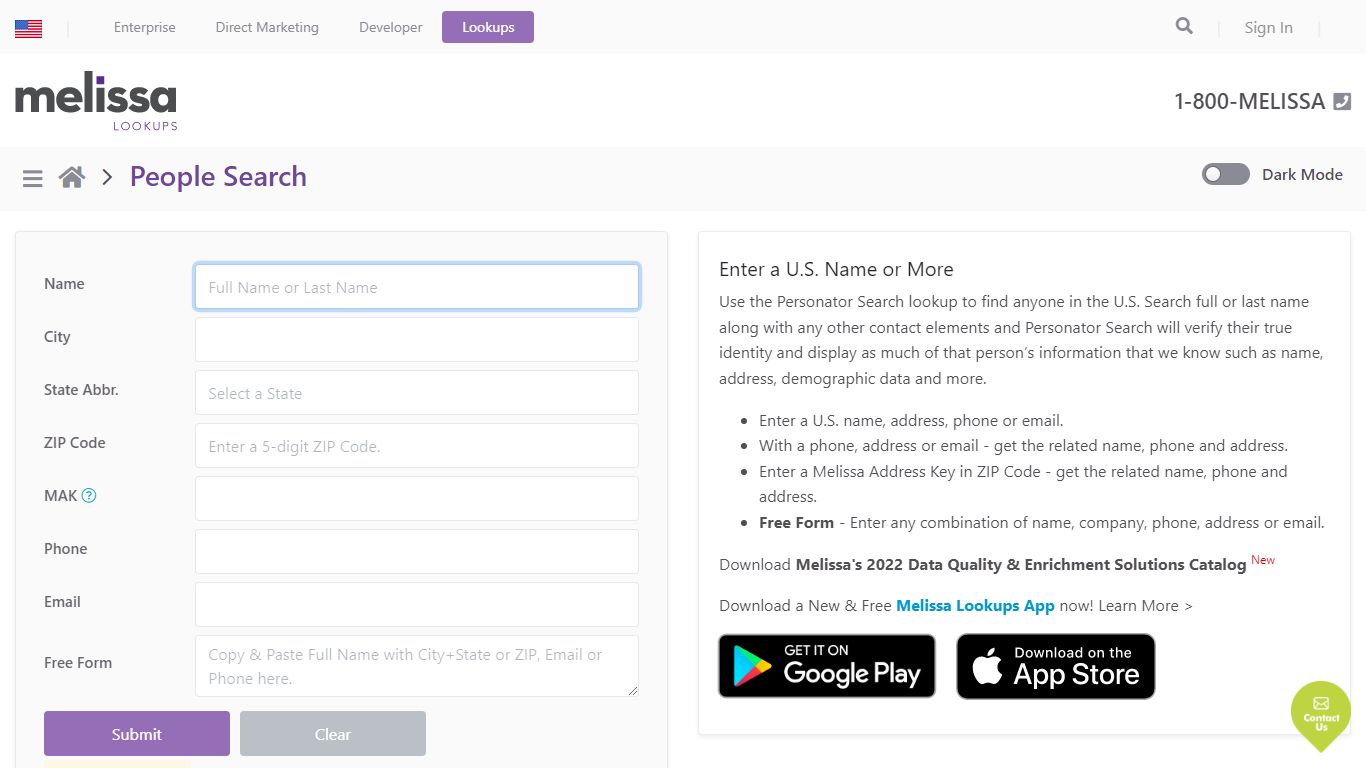Click the Melissa Lookups logo
1366x768 pixels.
[96, 101]
